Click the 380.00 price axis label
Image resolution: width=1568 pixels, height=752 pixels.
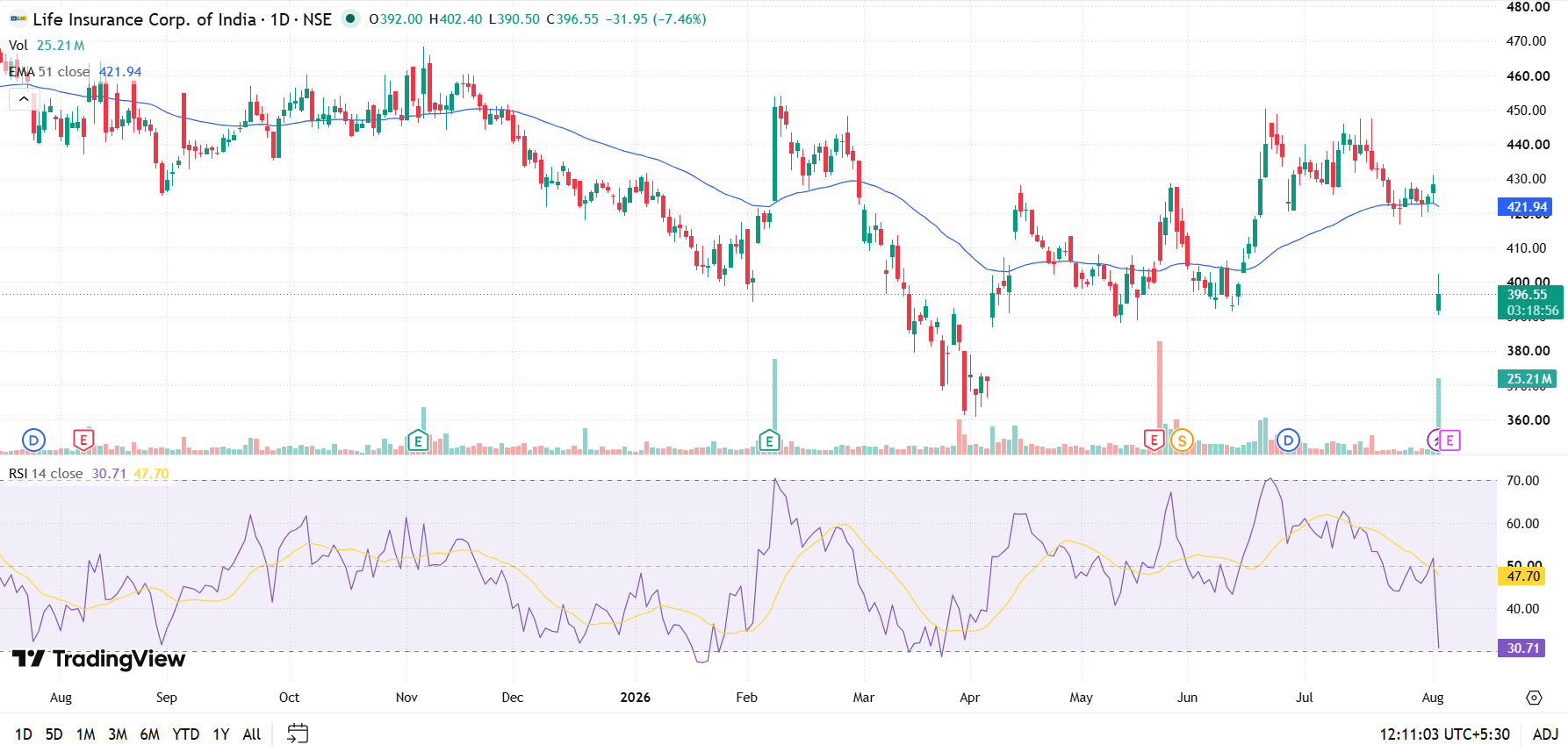pyautogui.click(x=1528, y=350)
